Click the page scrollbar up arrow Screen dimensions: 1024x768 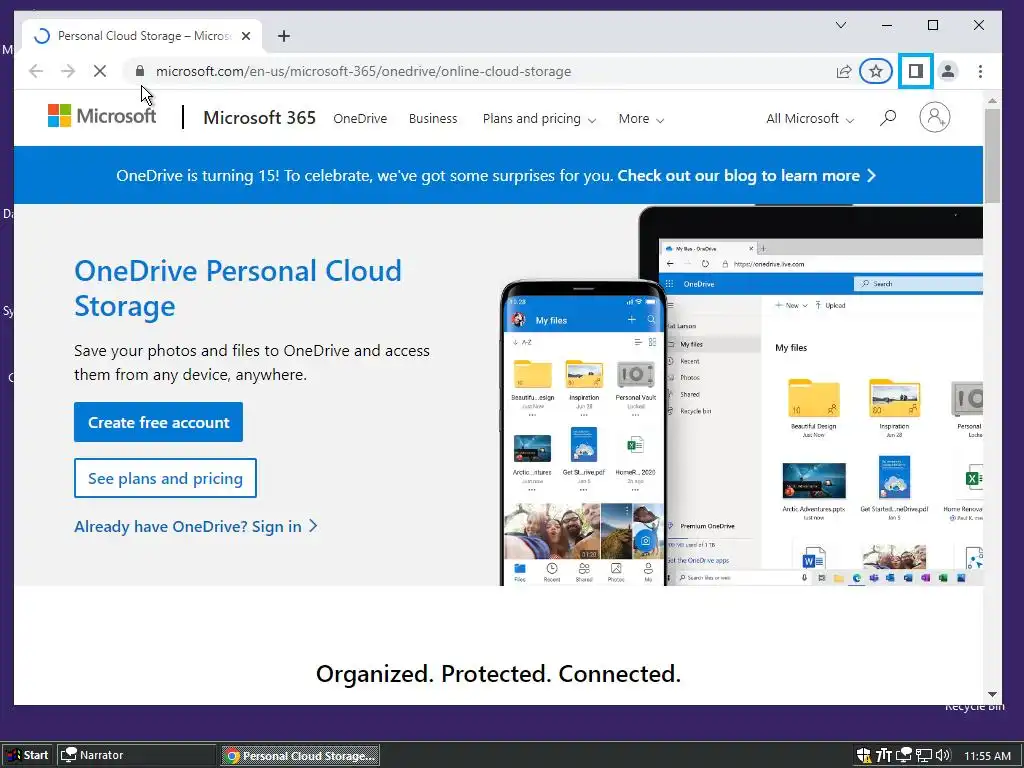[x=992, y=101]
